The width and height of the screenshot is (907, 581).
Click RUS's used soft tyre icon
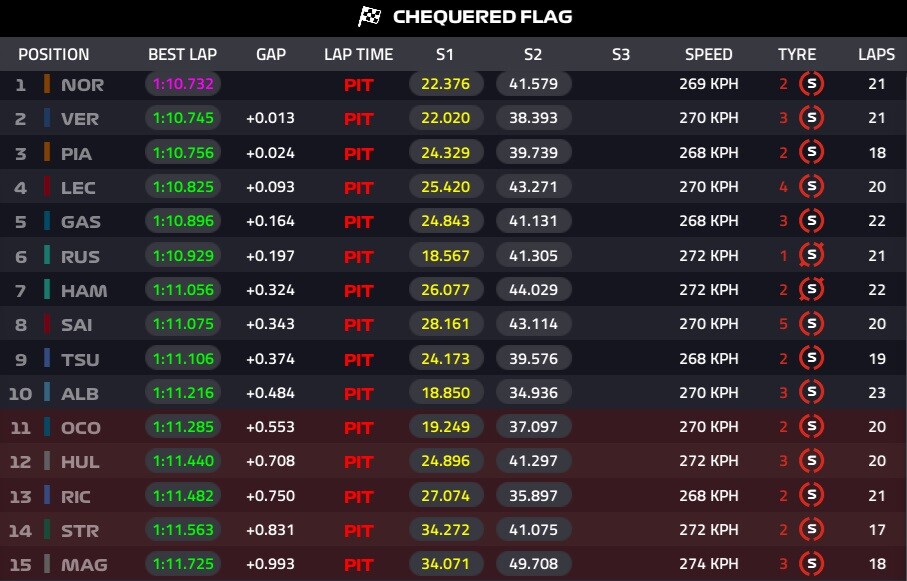[812, 255]
